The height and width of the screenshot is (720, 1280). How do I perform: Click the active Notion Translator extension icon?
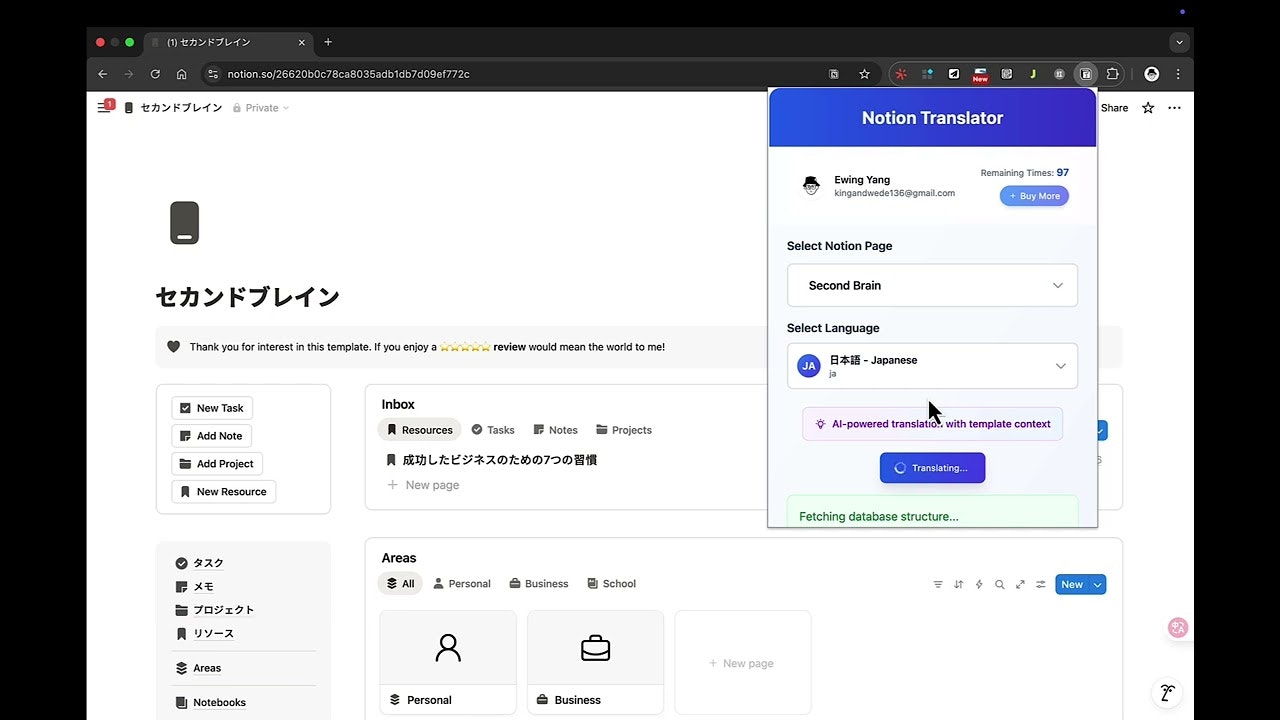pos(1086,74)
